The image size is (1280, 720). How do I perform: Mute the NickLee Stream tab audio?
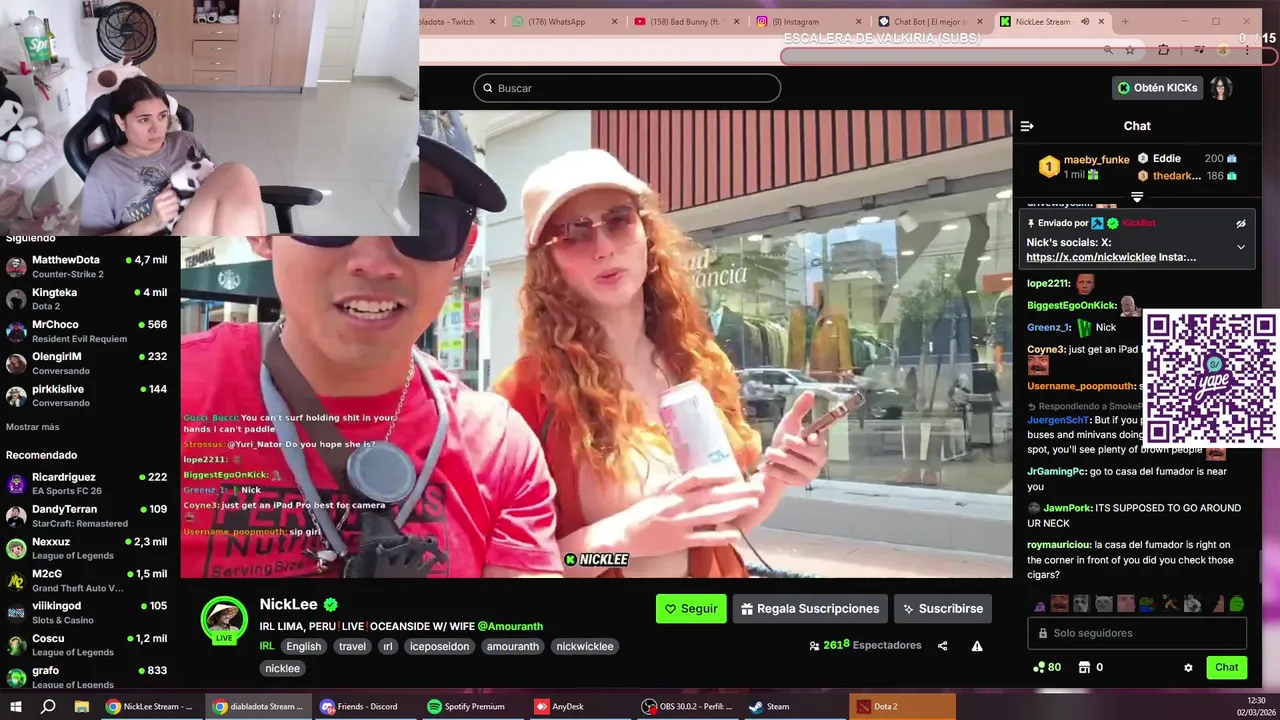coord(1085,21)
